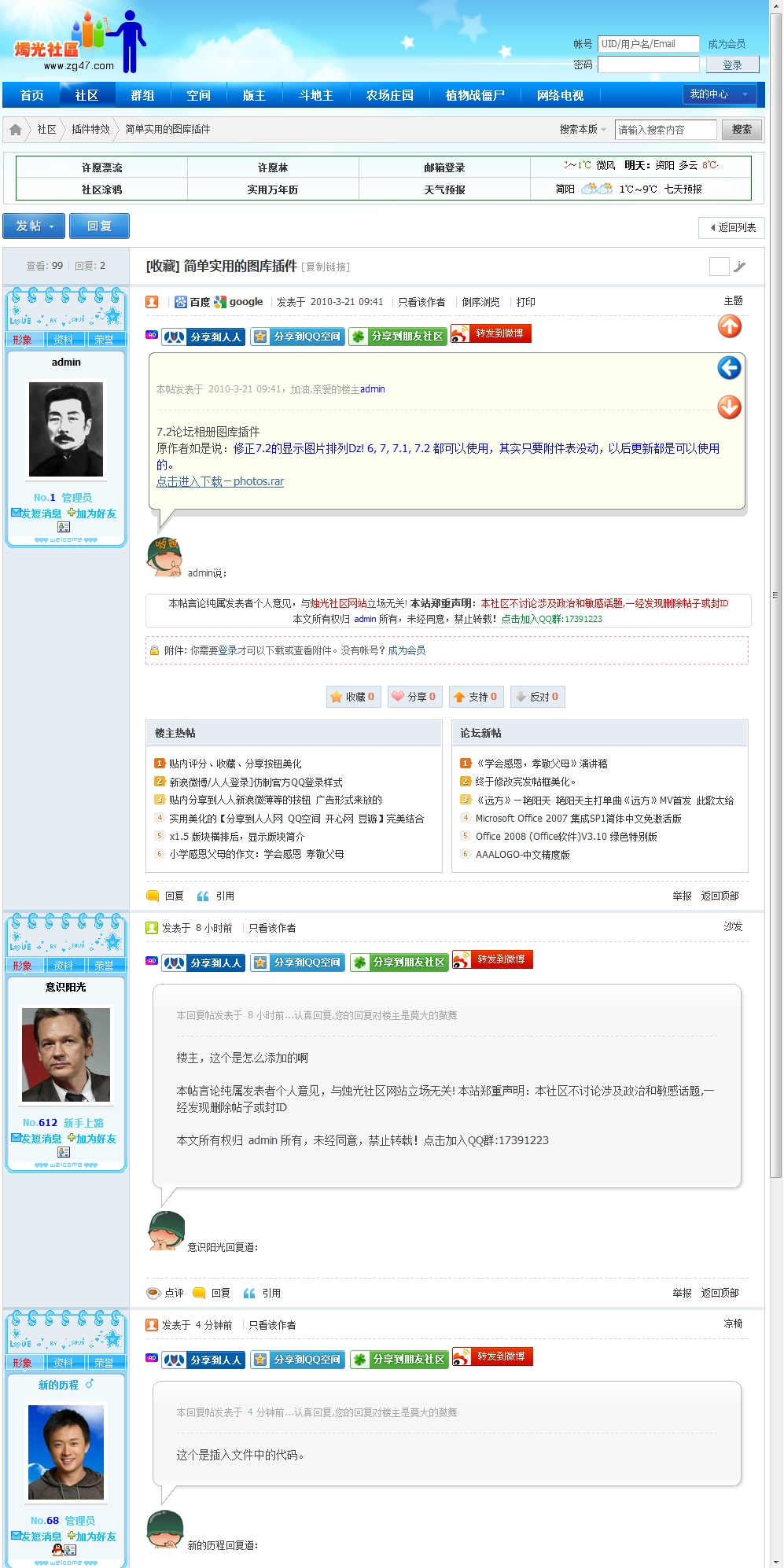Image resolution: width=784 pixels, height=1568 pixels.
Task: Open 空间 navigation tab
Action: (198, 95)
